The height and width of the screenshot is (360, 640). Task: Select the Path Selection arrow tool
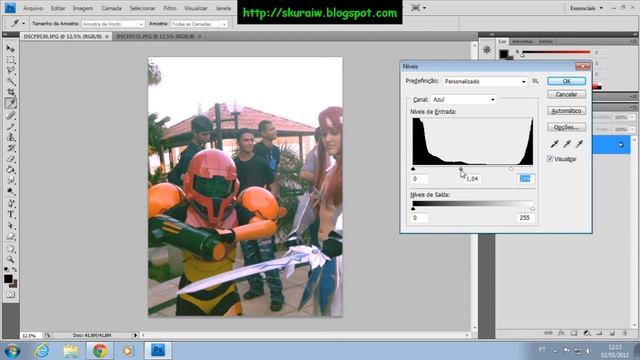[11, 225]
